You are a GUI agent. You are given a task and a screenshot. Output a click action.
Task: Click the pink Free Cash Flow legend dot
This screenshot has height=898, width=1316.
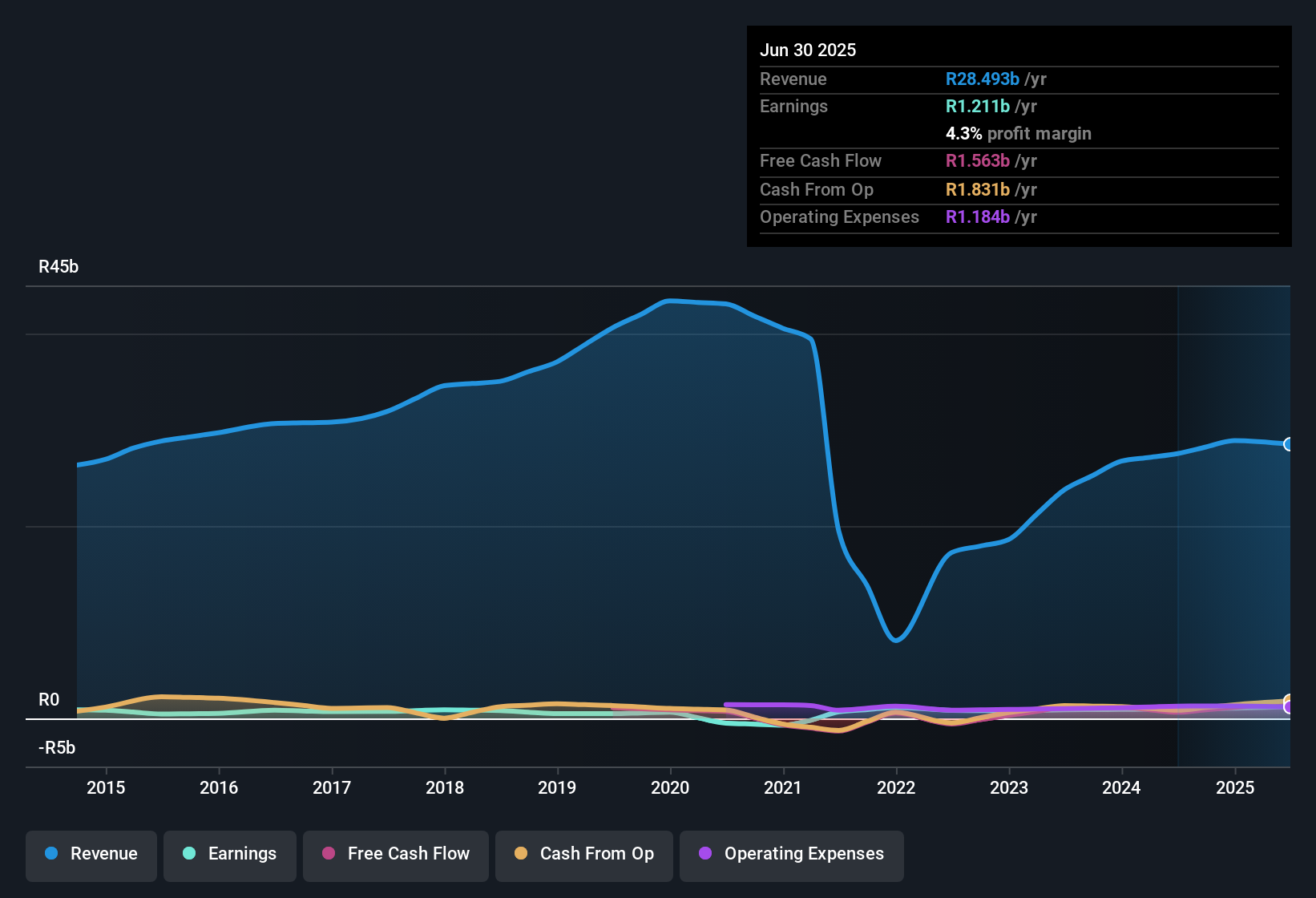coord(329,854)
